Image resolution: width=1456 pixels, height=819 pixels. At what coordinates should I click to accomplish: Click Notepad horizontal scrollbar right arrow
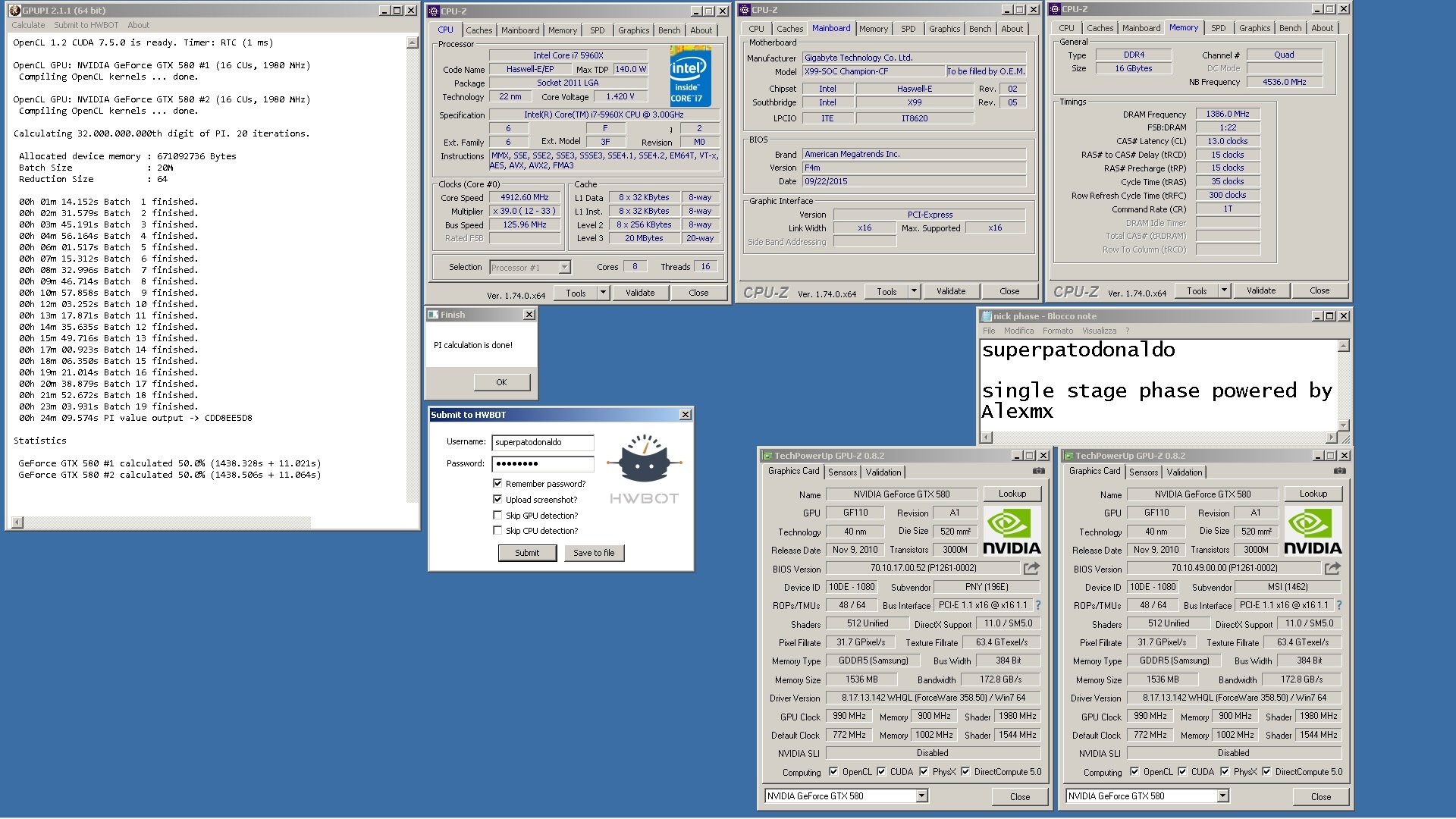[1331, 438]
